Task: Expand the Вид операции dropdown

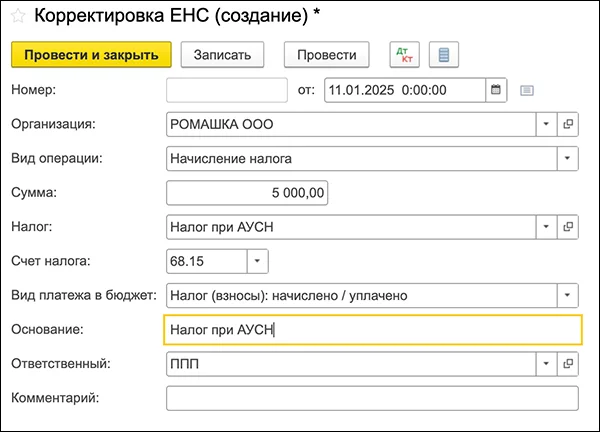Action: coord(568,158)
